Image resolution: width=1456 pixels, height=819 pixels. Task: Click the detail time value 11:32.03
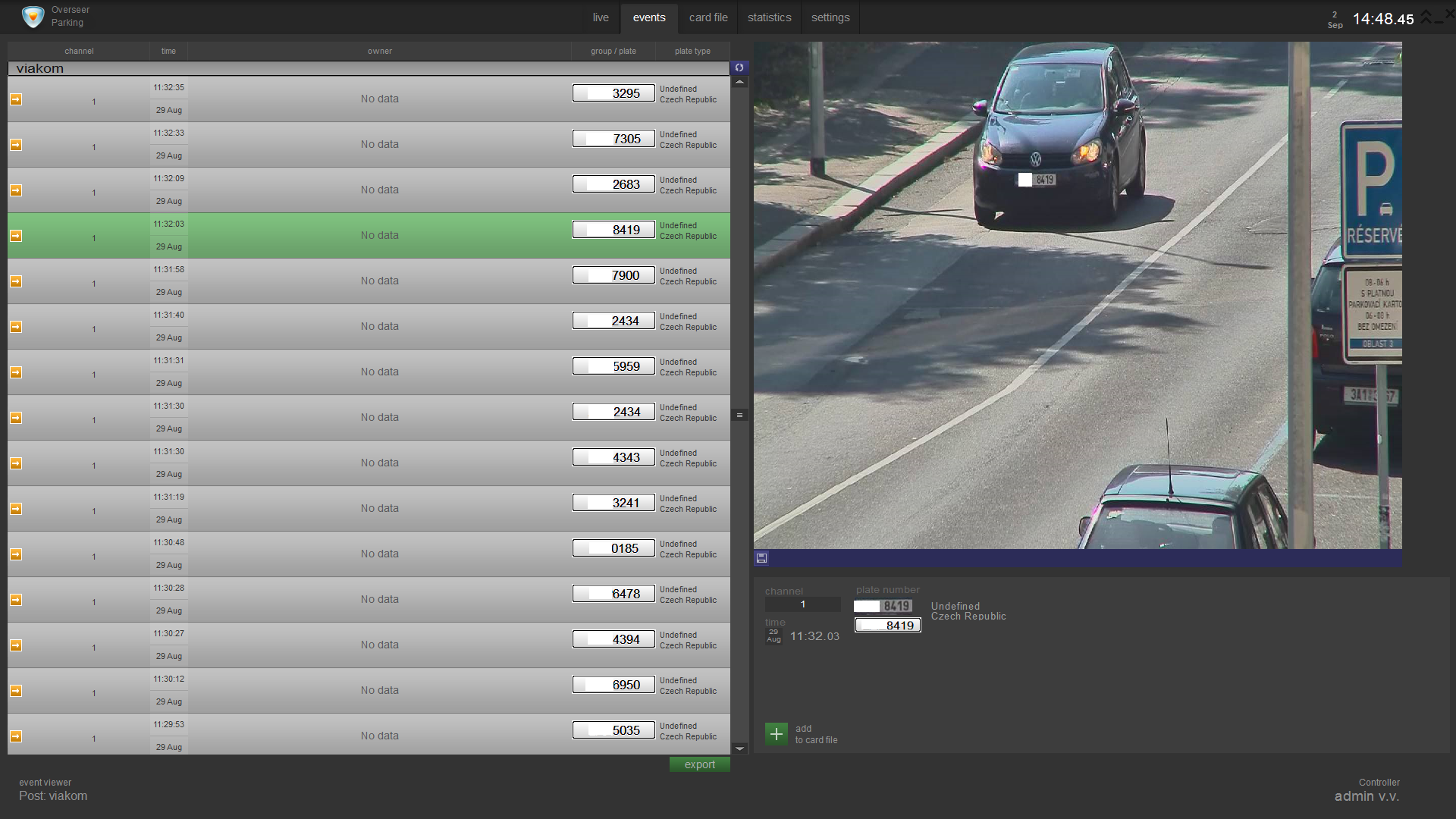(814, 636)
